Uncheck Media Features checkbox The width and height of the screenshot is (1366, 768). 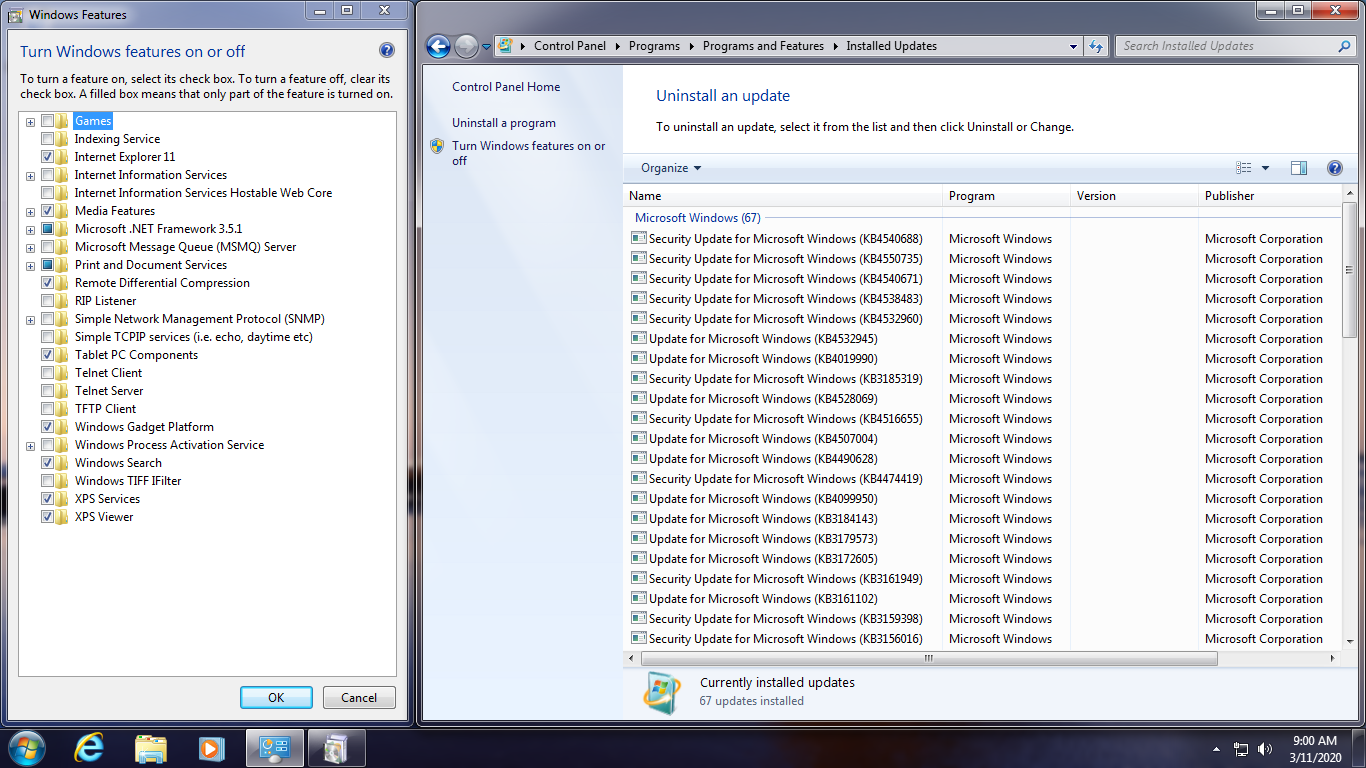[48, 211]
